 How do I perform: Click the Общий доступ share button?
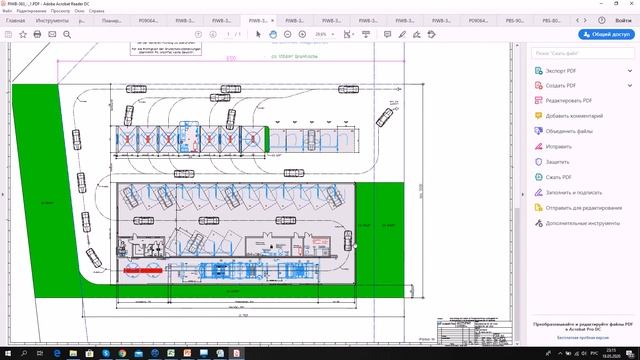(x=607, y=34)
